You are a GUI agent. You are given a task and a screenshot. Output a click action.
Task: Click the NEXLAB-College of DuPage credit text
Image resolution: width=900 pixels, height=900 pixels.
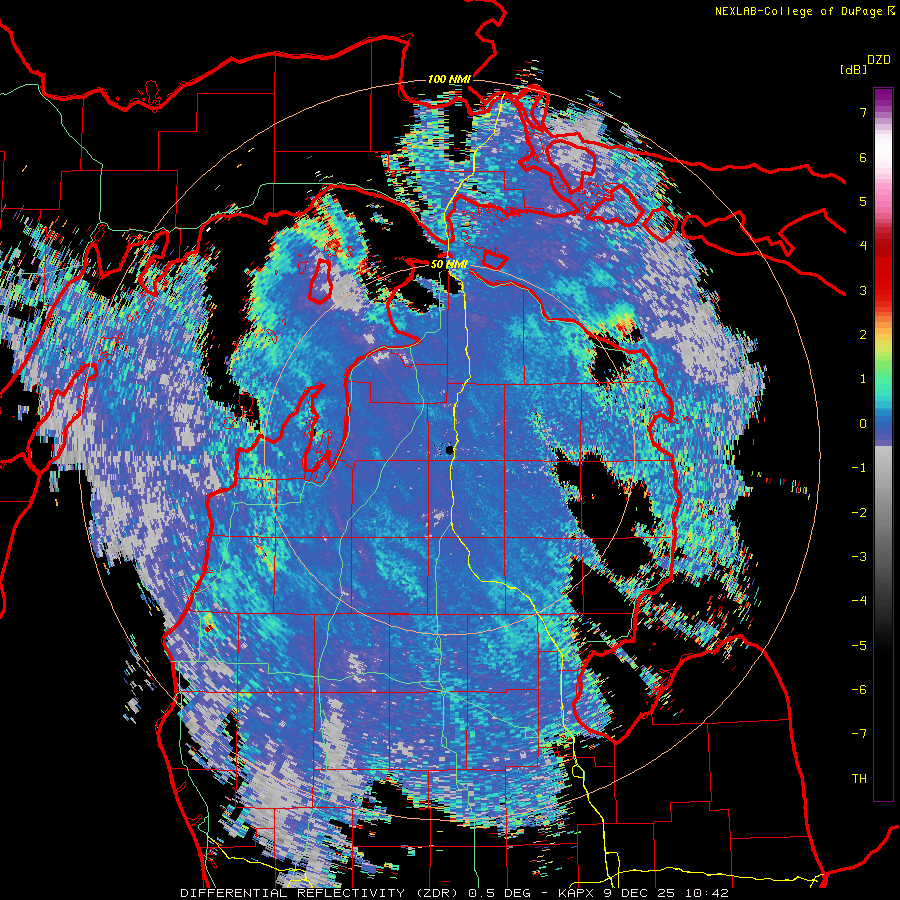[x=798, y=11]
